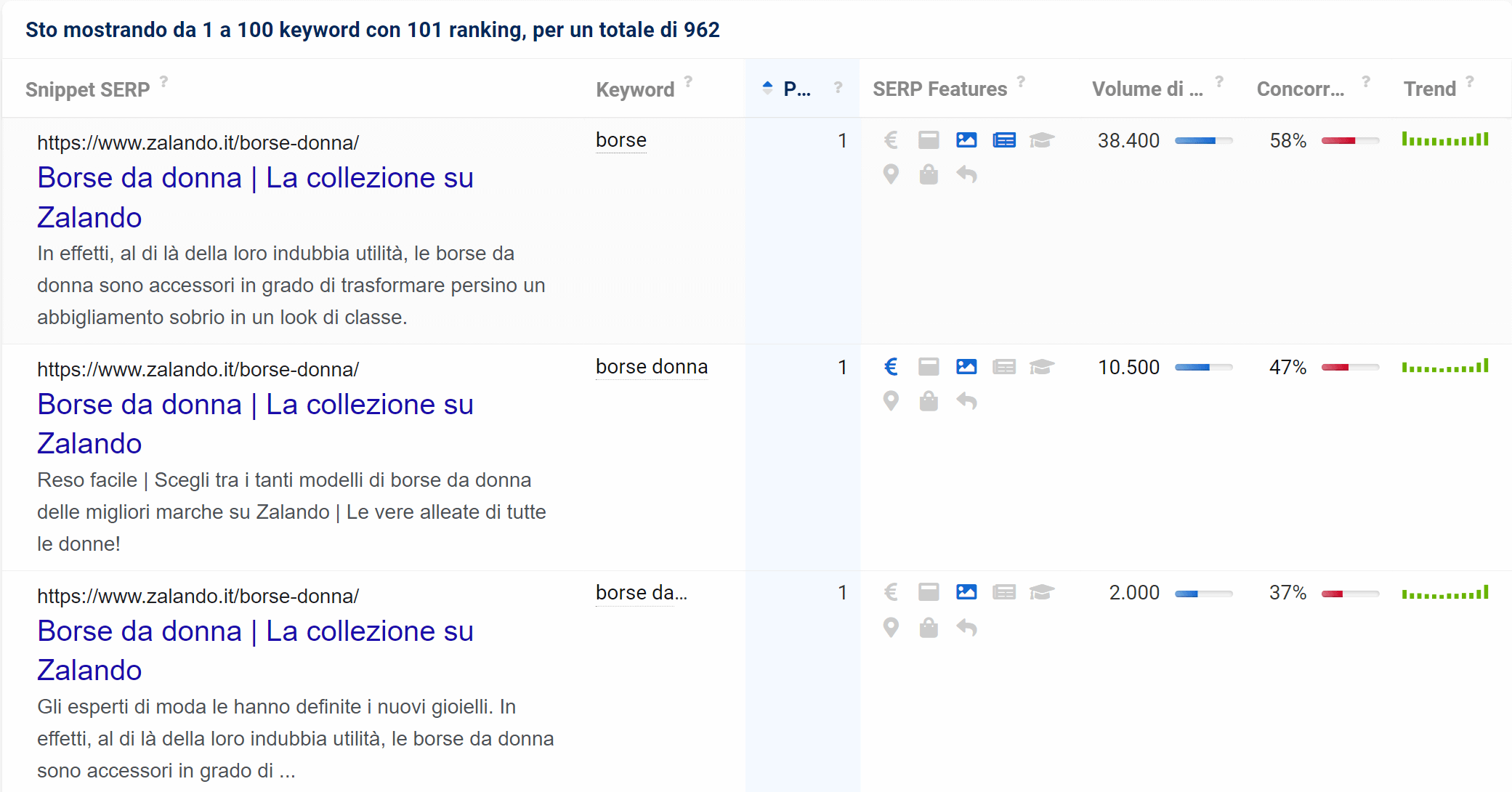Sort the table by Trend header
1512x792 pixels.
1430,89
